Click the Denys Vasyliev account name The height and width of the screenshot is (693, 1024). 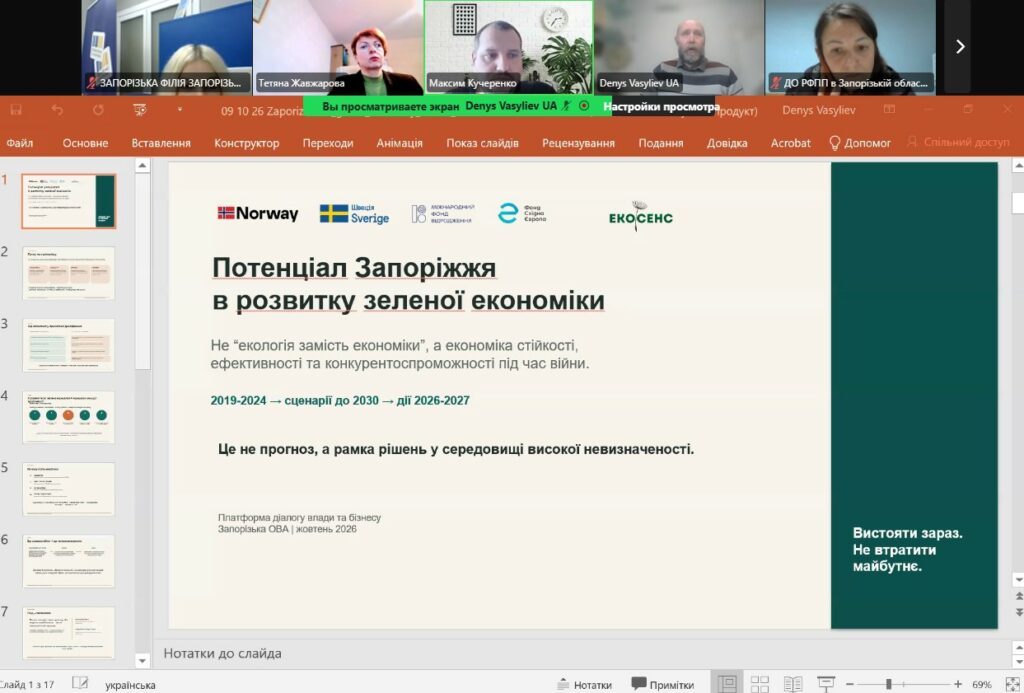pyautogui.click(x=819, y=110)
